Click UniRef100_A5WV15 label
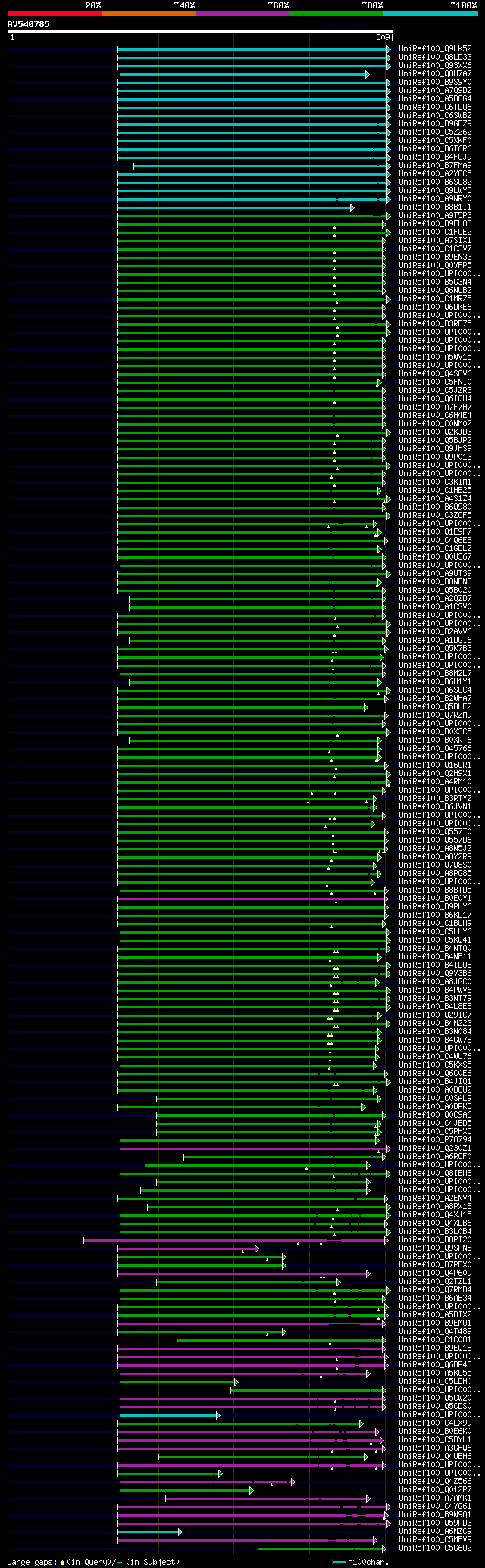Screen dimensions: 485x1568 435,357
